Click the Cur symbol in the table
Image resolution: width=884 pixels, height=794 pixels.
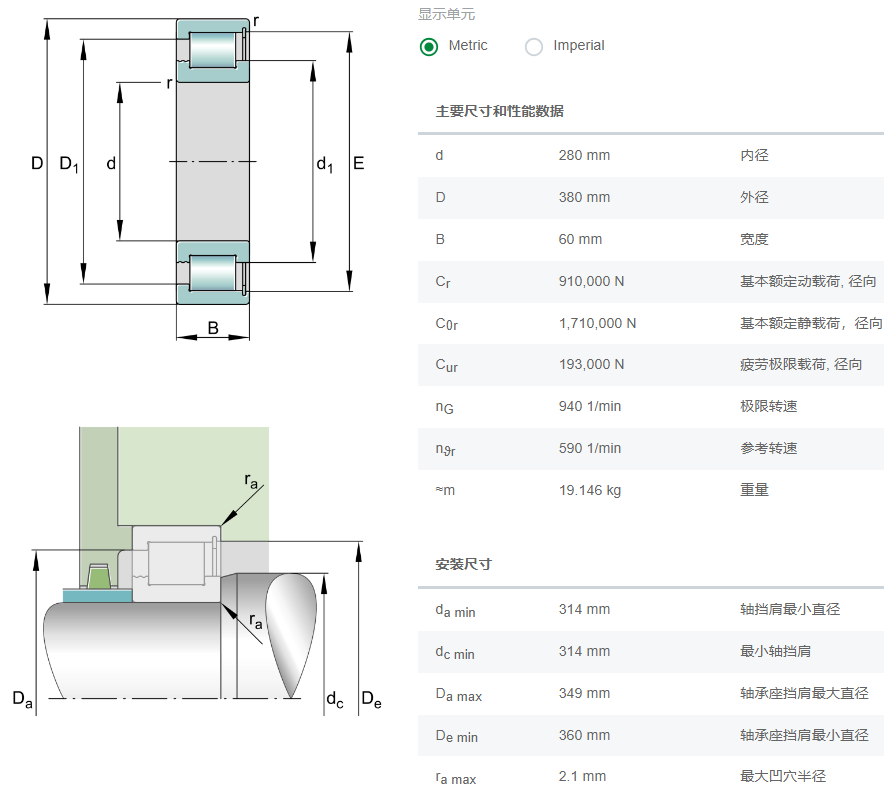coord(447,365)
